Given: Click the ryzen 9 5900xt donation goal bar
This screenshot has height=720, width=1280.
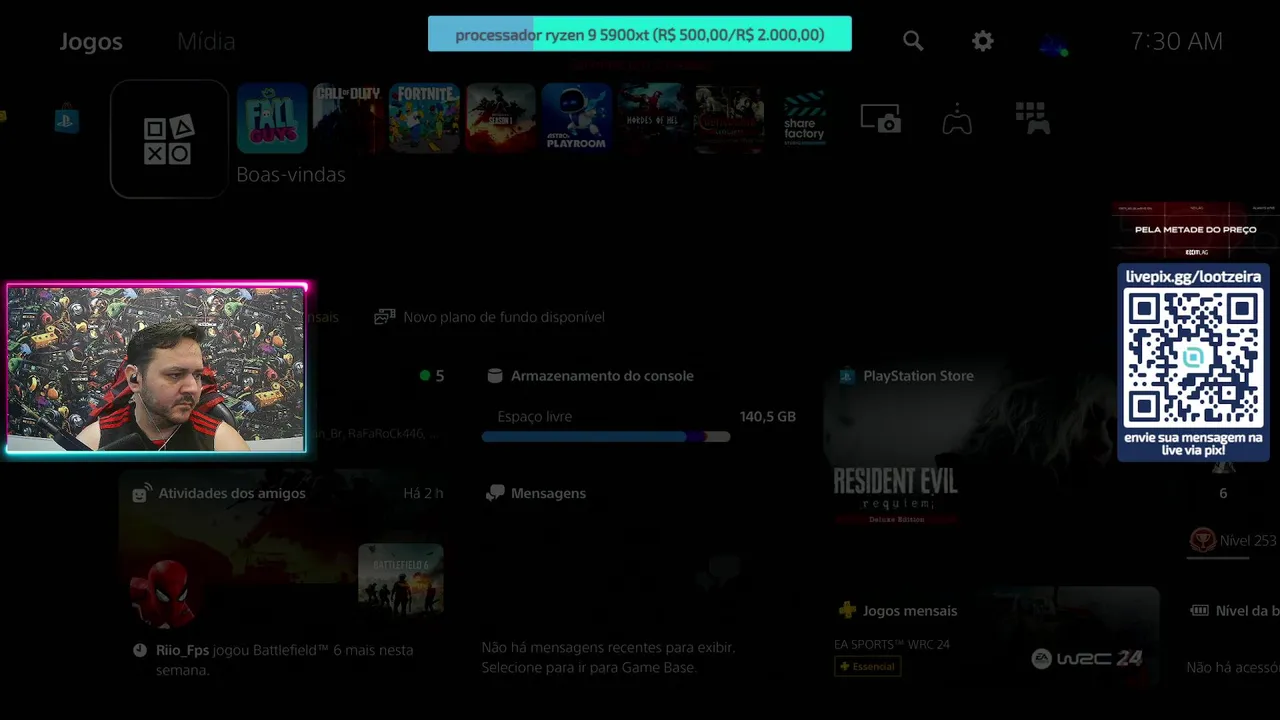Looking at the screenshot, I should (640, 34).
